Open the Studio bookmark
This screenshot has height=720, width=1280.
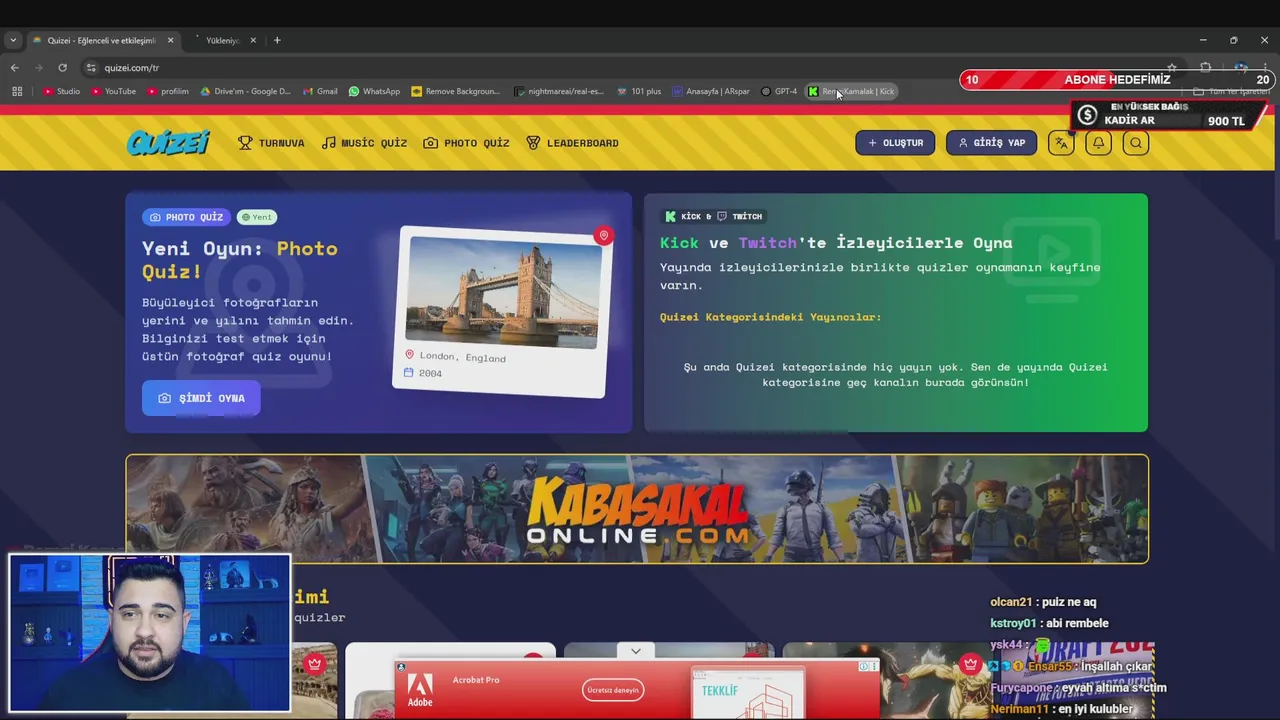tap(62, 91)
